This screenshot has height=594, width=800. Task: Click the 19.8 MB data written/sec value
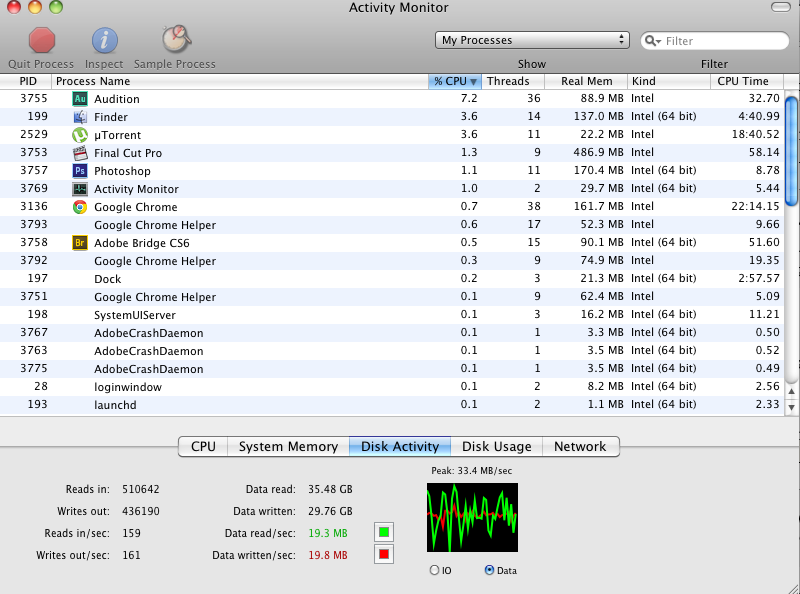click(328, 555)
